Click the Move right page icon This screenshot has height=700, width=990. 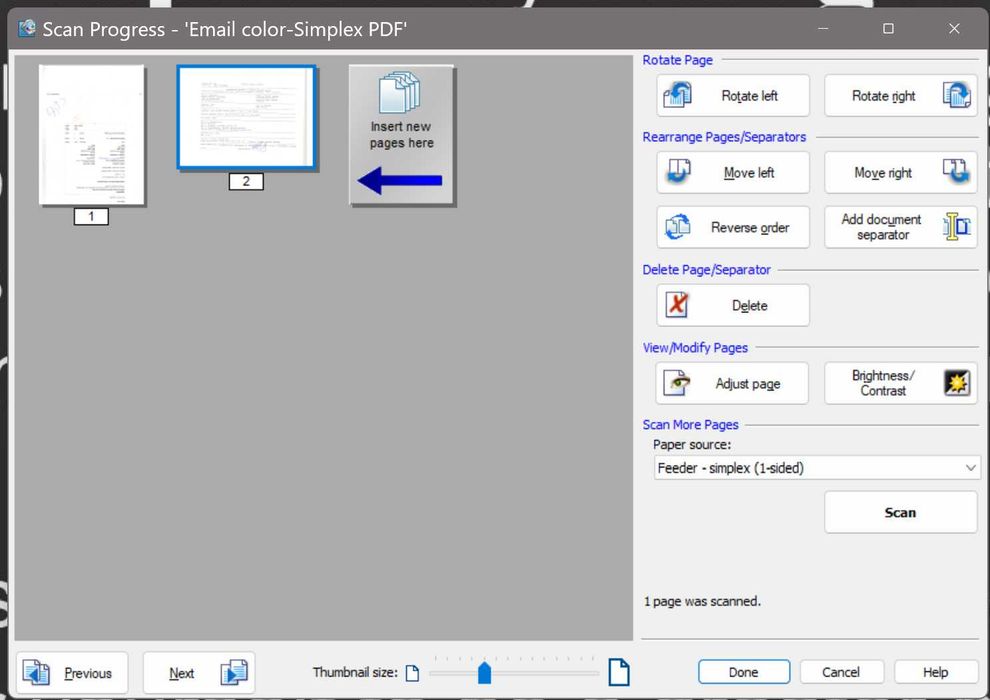pos(956,171)
